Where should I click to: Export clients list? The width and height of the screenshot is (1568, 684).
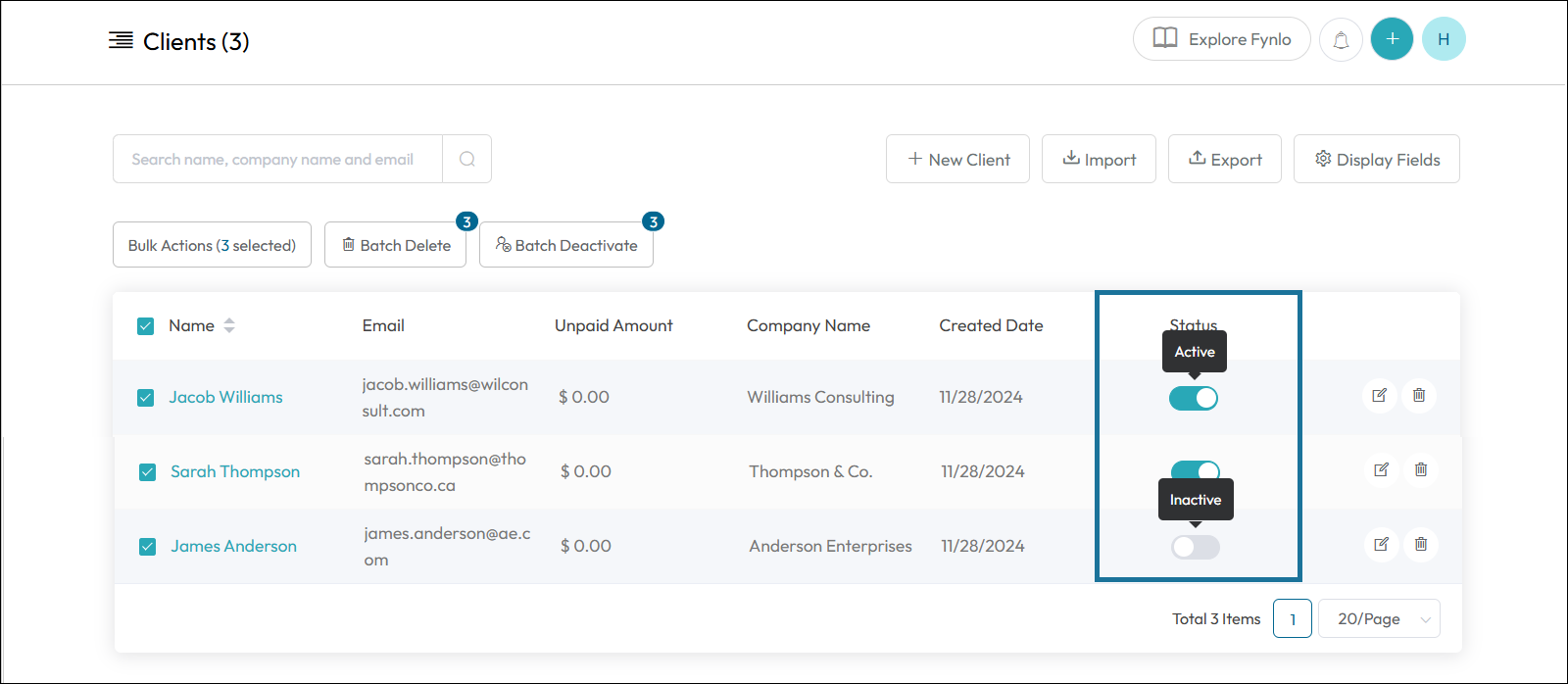1225,159
